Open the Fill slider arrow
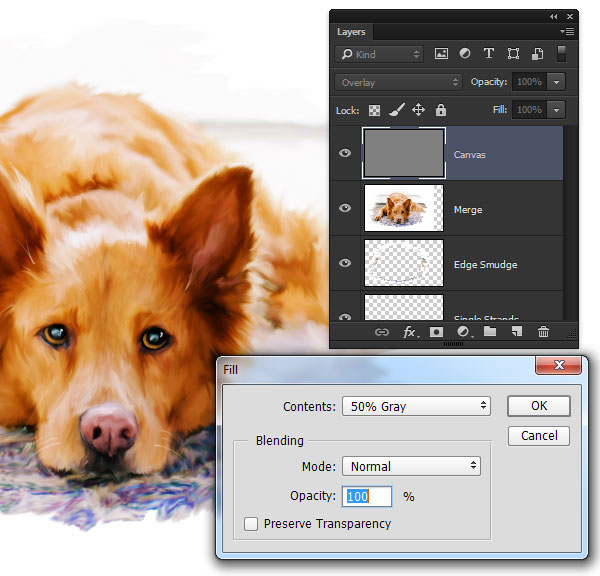Viewport: 600px width, 576px height. [556, 110]
